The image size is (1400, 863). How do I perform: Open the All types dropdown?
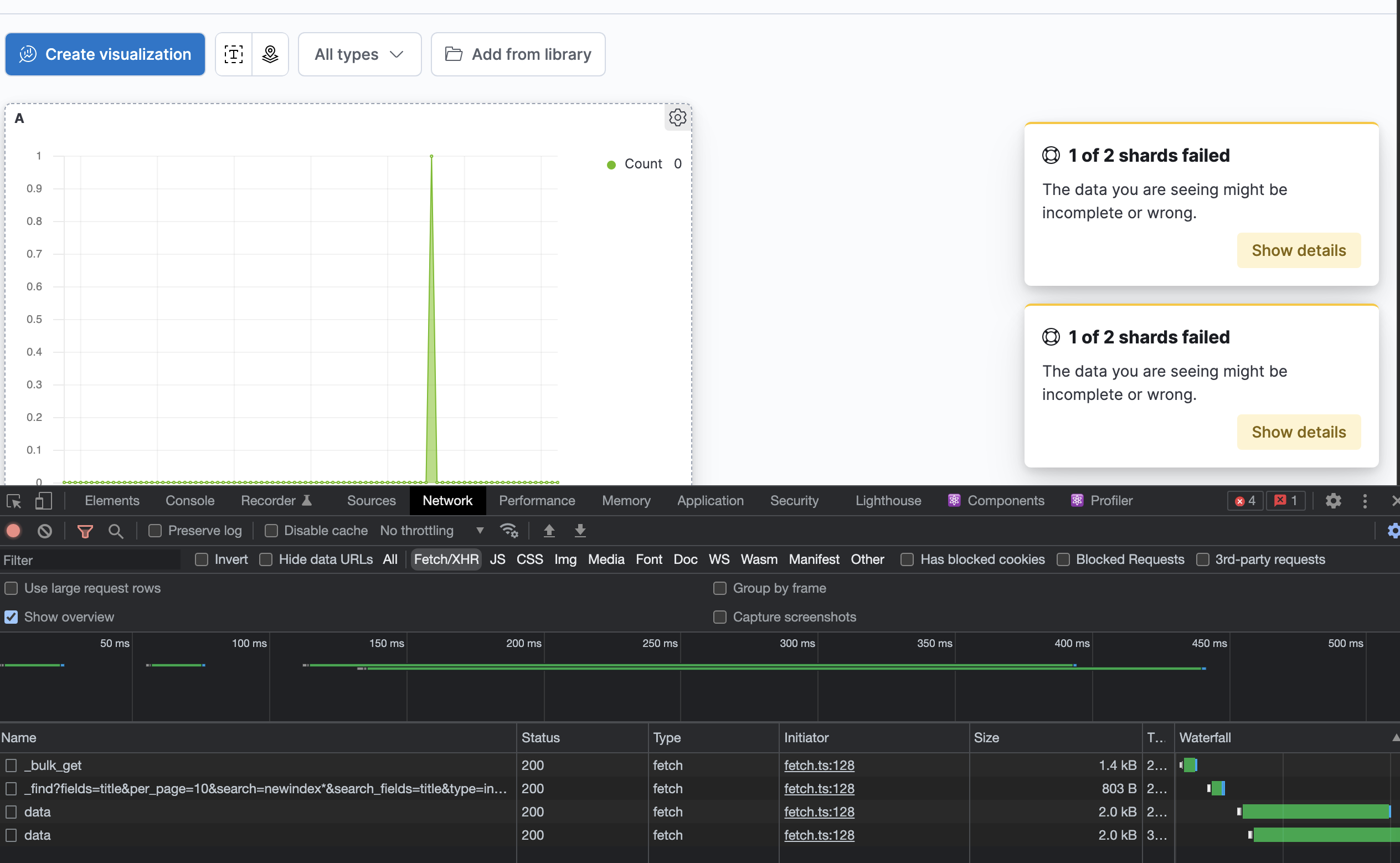(359, 54)
